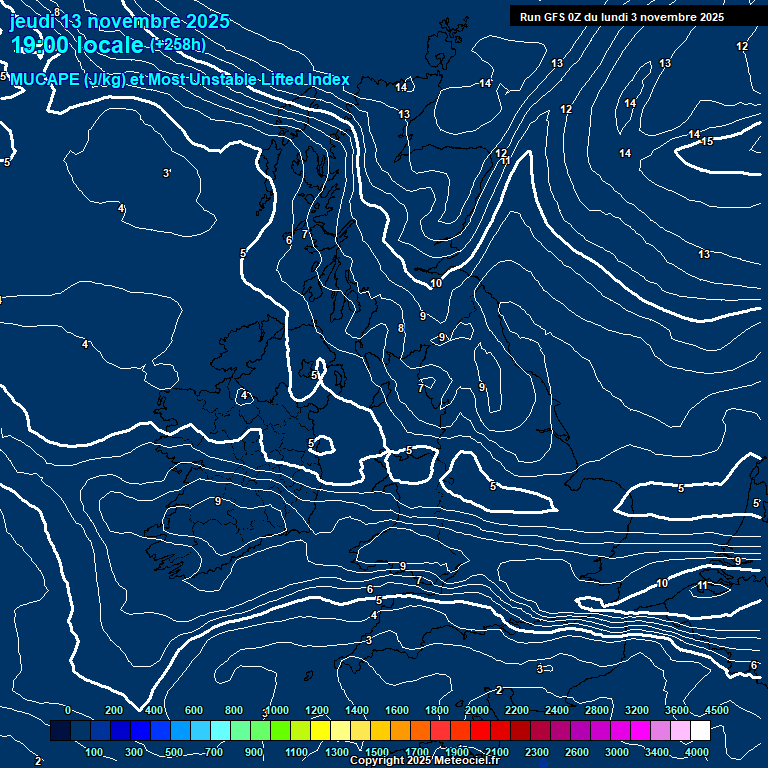Click the cyan 700-800 legend swatch

[220, 730]
